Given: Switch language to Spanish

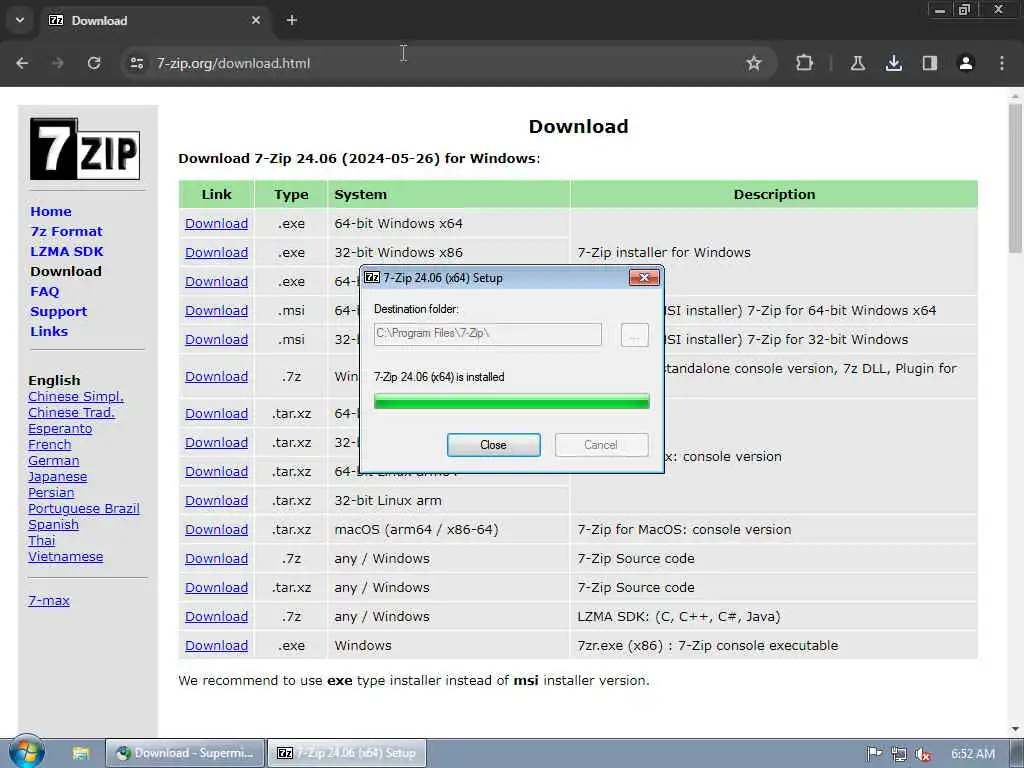Looking at the screenshot, I should pos(54,524).
